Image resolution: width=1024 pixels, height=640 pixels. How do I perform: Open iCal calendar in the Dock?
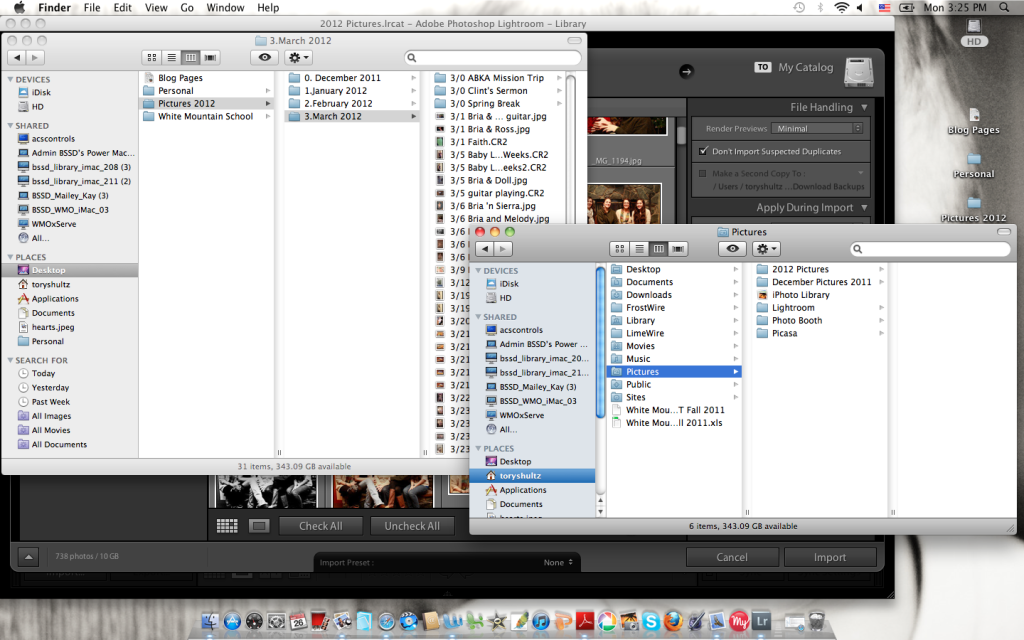coord(298,621)
